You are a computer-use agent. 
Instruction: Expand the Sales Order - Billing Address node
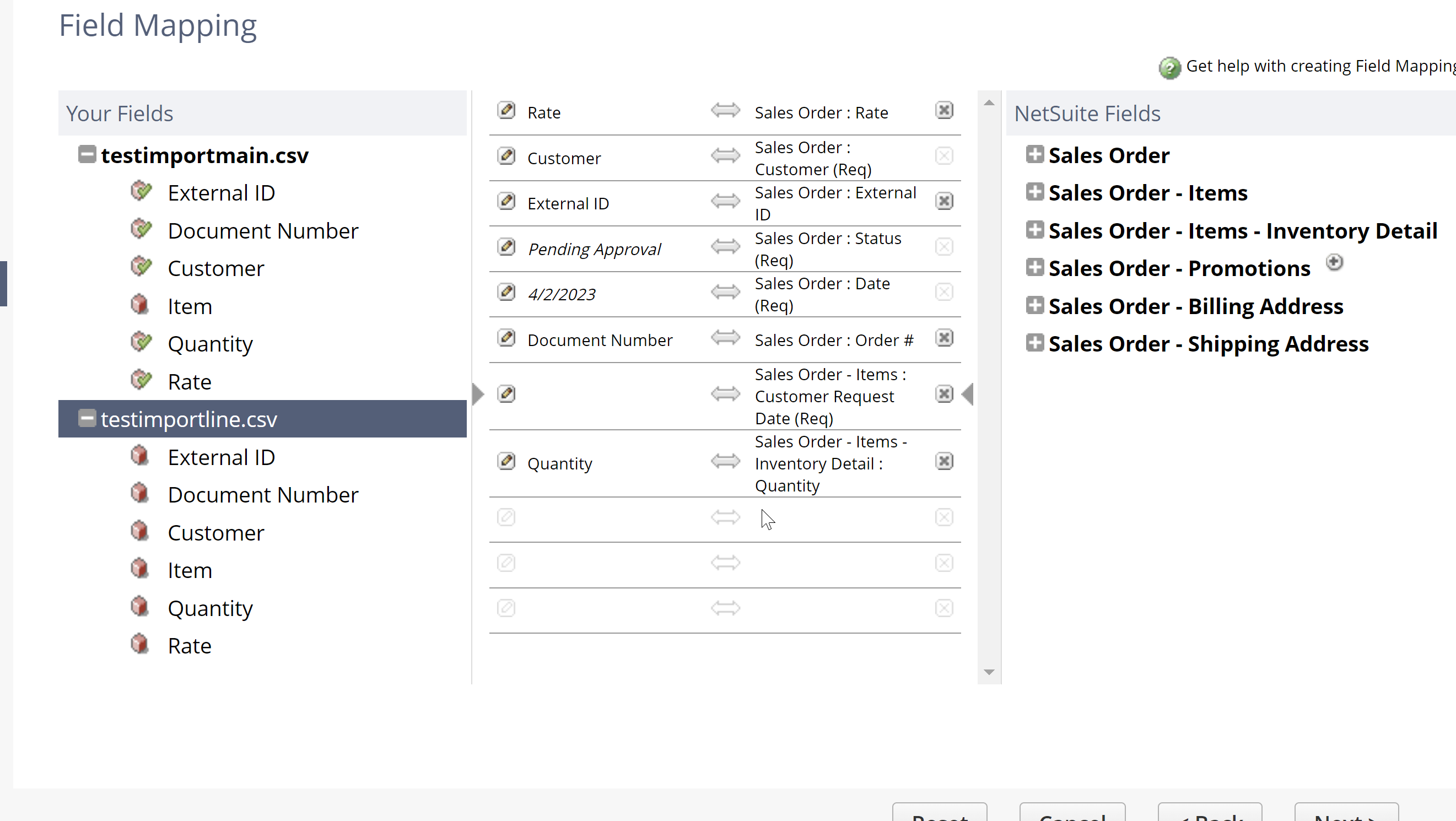(1034, 305)
